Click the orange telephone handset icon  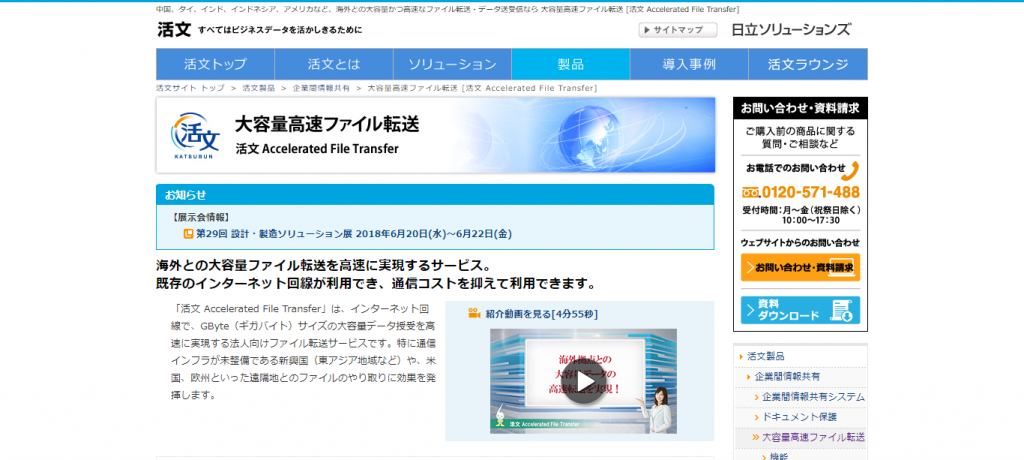click(851, 170)
